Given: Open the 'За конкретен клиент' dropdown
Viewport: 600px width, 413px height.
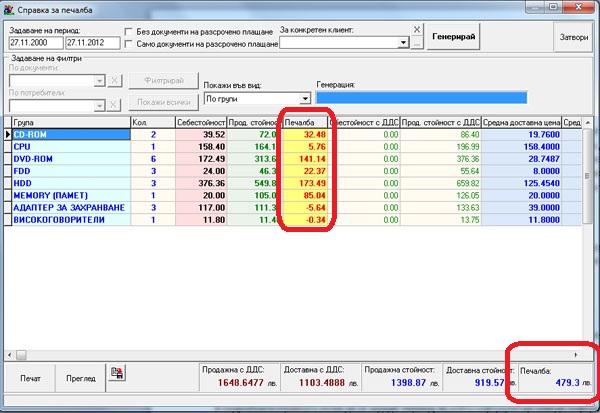Looking at the screenshot, I should tap(404, 44).
